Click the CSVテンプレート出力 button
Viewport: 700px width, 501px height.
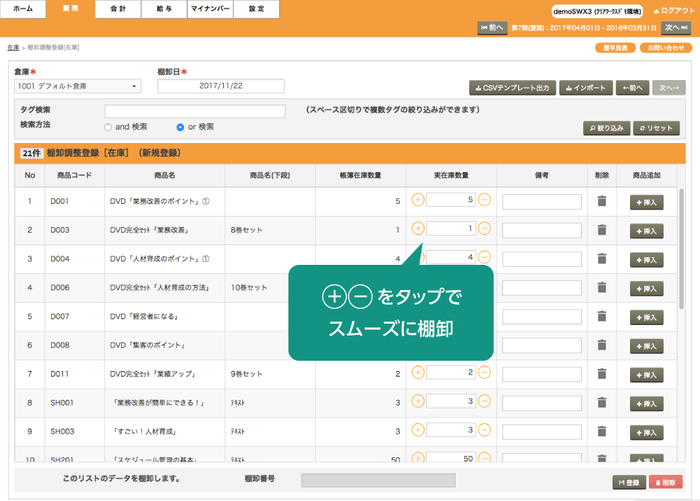tap(511, 88)
